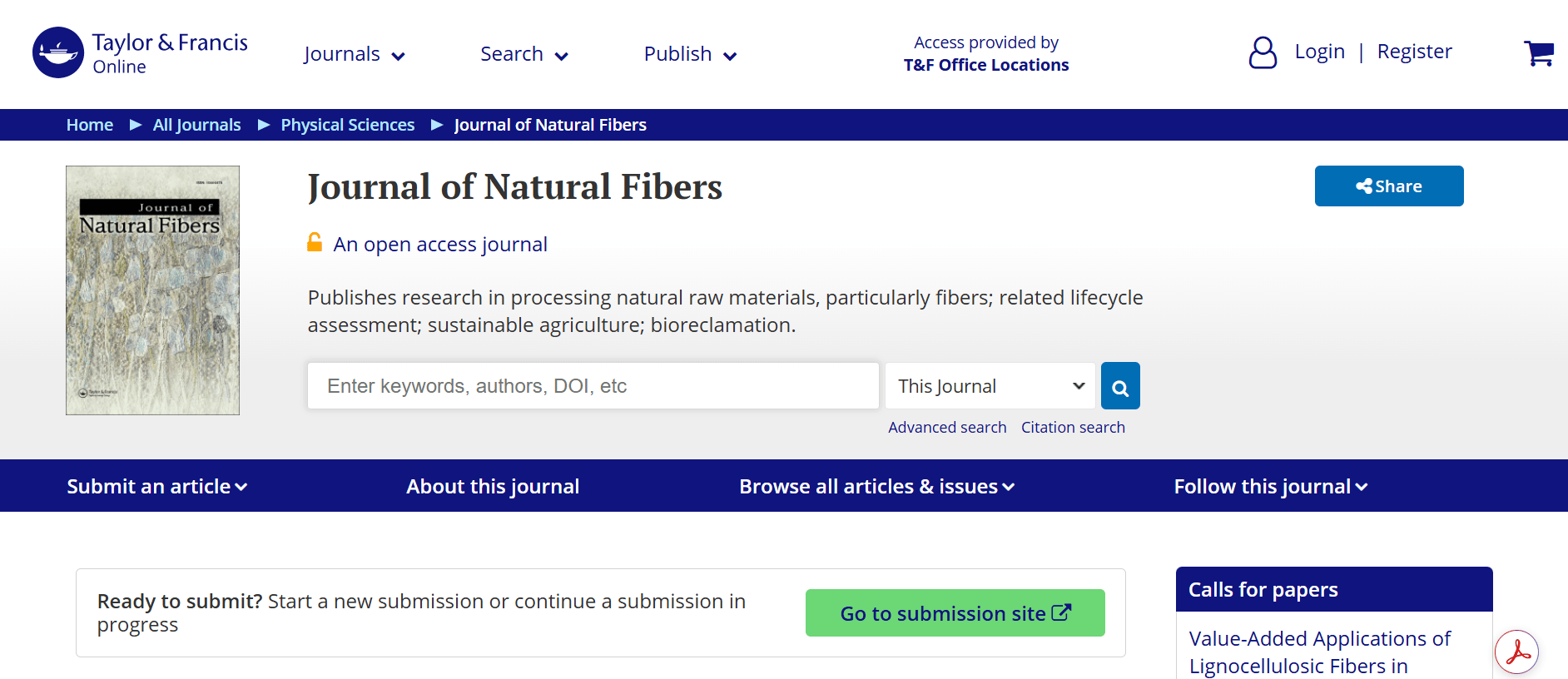The image size is (1568, 679).
Task: Click the Journal of Natural Fibers cover thumbnail
Action: [153, 290]
